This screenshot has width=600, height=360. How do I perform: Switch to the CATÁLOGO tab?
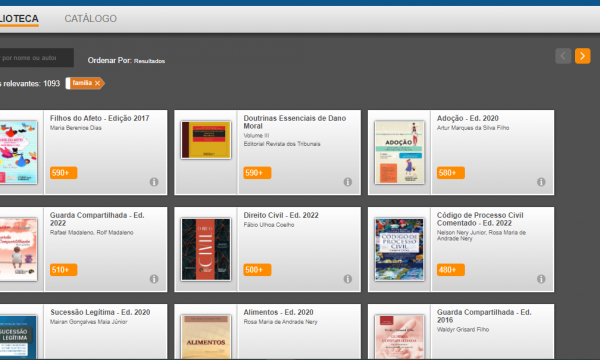click(90, 18)
